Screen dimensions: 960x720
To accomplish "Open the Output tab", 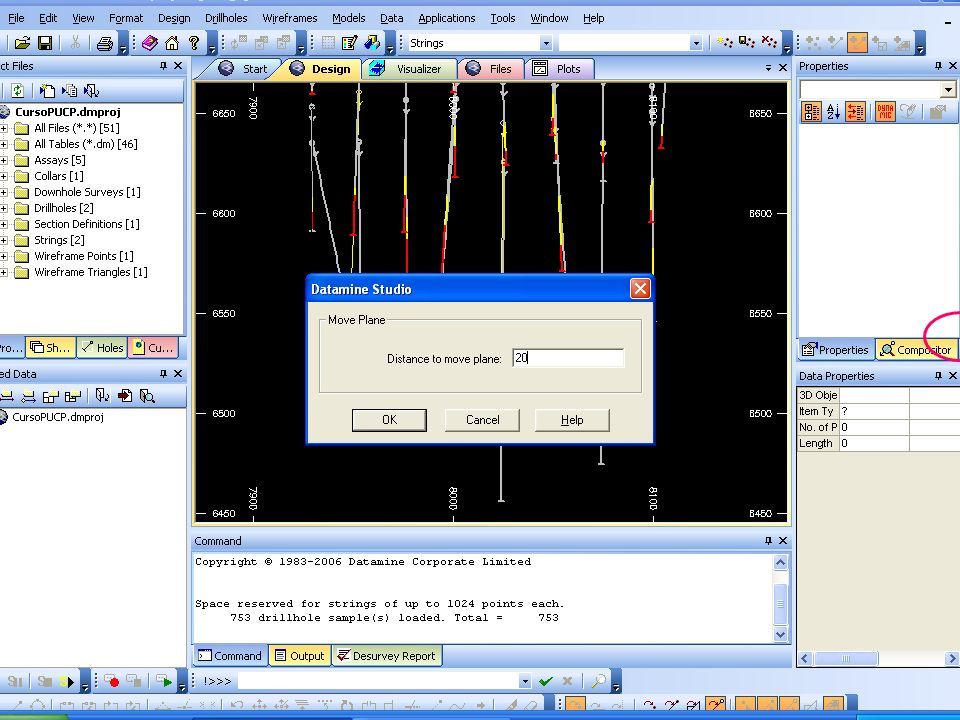I will point(300,656).
